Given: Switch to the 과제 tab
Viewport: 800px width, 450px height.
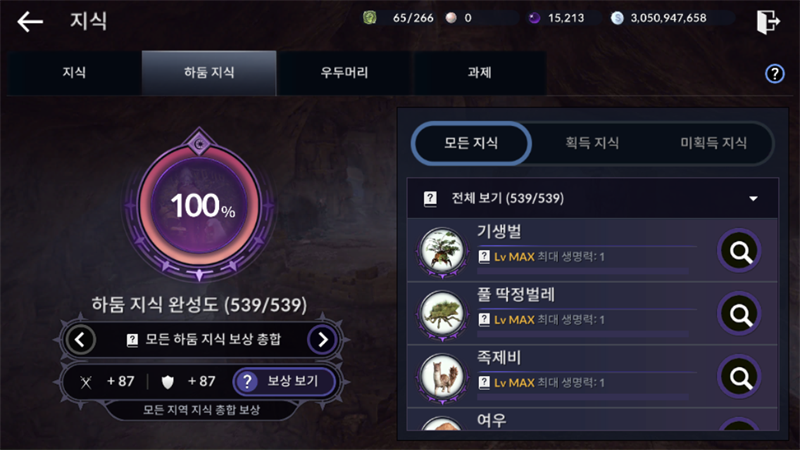Looking at the screenshot, I should point(479,73).
